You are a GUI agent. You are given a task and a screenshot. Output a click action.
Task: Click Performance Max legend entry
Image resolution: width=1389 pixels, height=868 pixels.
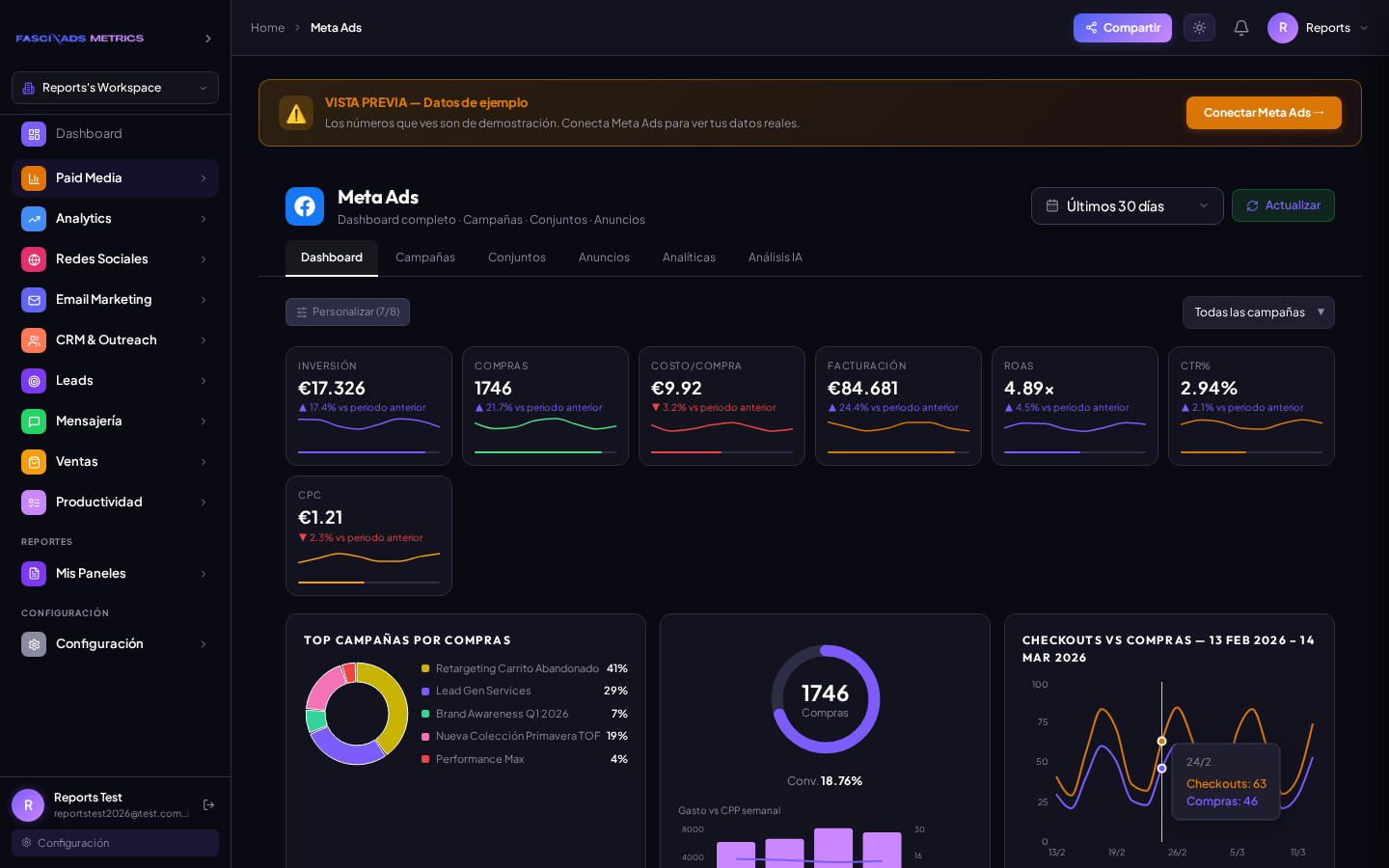[x=525, y=759]
